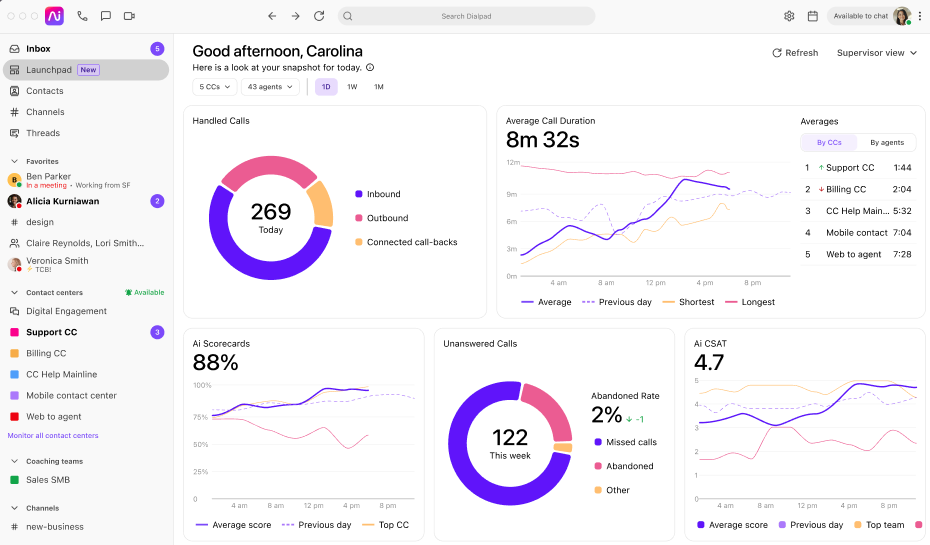This screenshot has height=545, width=930.
Task: Click the snapshot info icon
Action: [370, 68]
